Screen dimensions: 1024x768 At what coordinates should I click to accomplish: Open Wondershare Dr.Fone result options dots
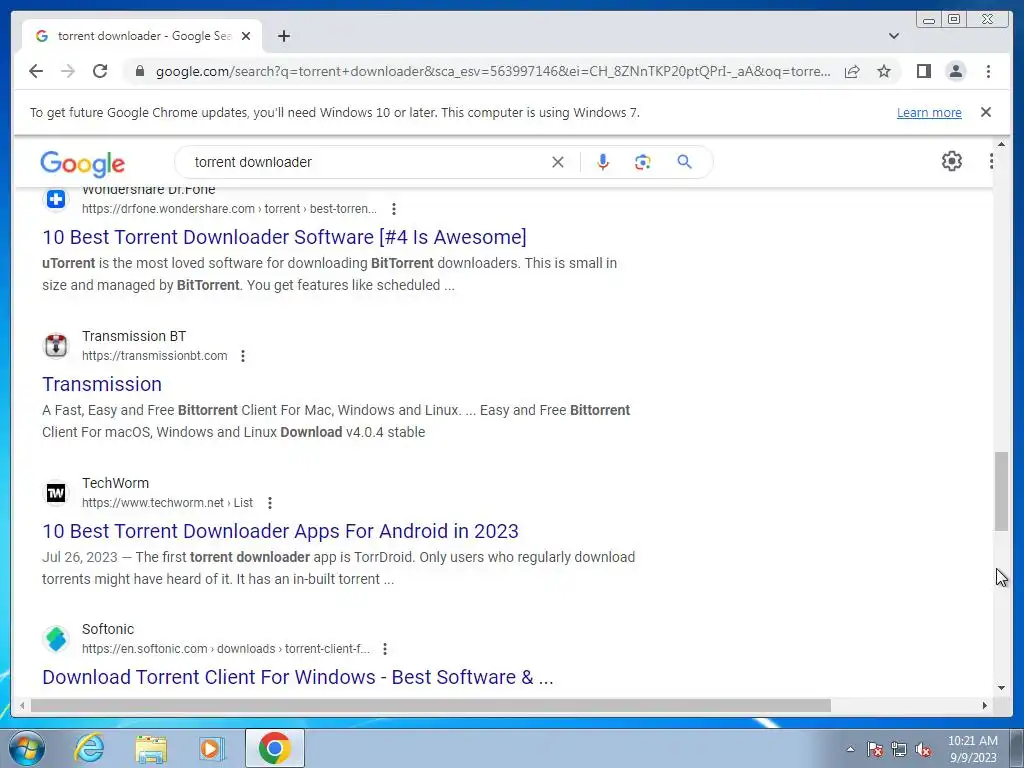(x=394, y=209)
